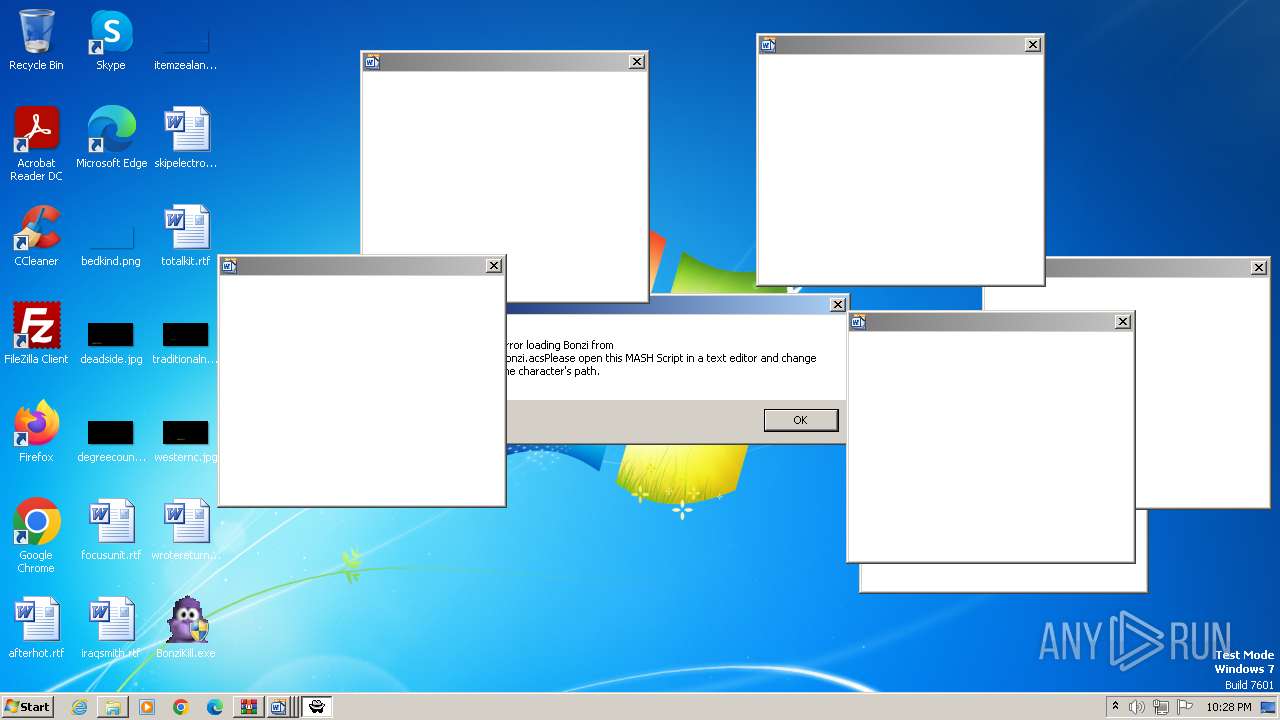Image resolution: width=1280 pixels, height=720 pixels.
Task: Switch to the Word taskbar button
Action: (281, 707)
